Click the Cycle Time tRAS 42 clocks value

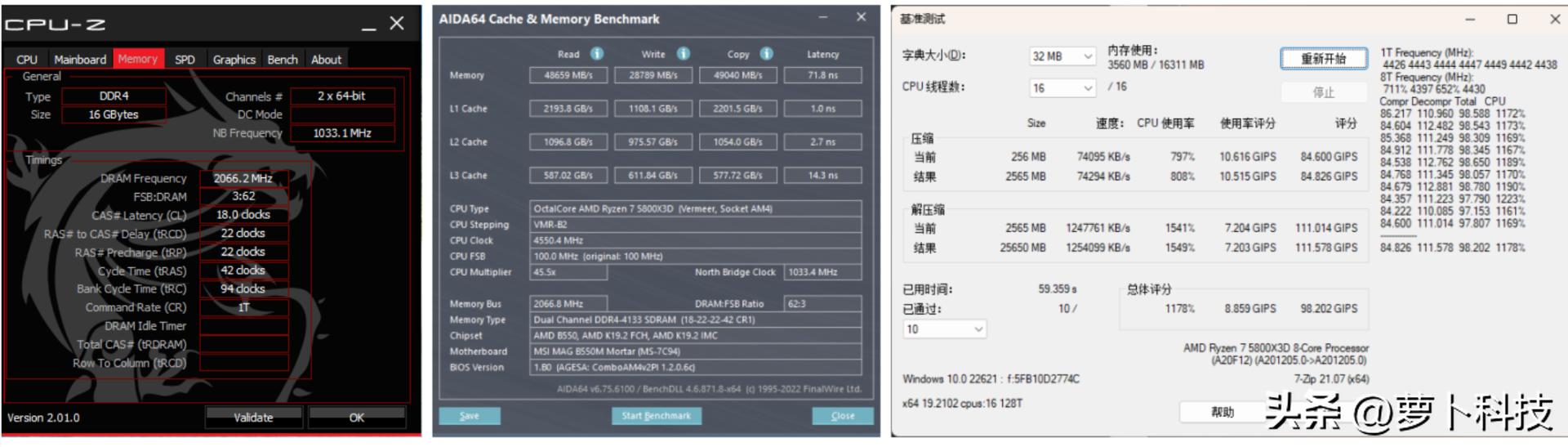pos(243,270)
